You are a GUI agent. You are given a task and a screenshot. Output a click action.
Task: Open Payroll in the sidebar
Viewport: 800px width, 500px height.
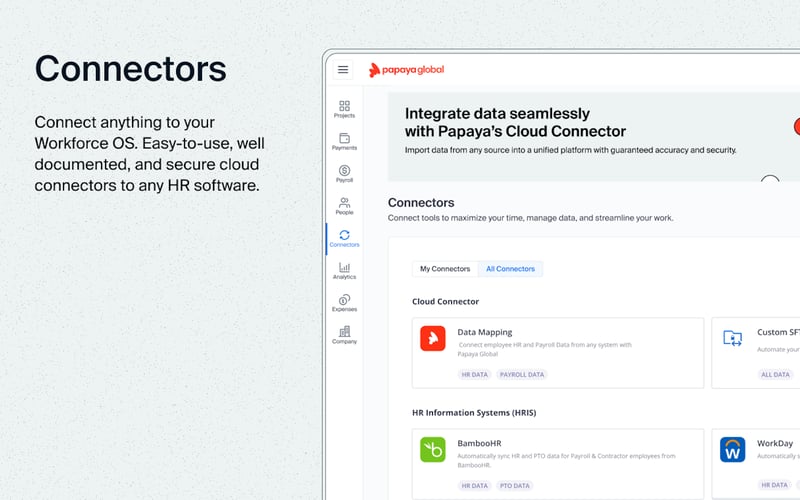[x=344, y=173]
